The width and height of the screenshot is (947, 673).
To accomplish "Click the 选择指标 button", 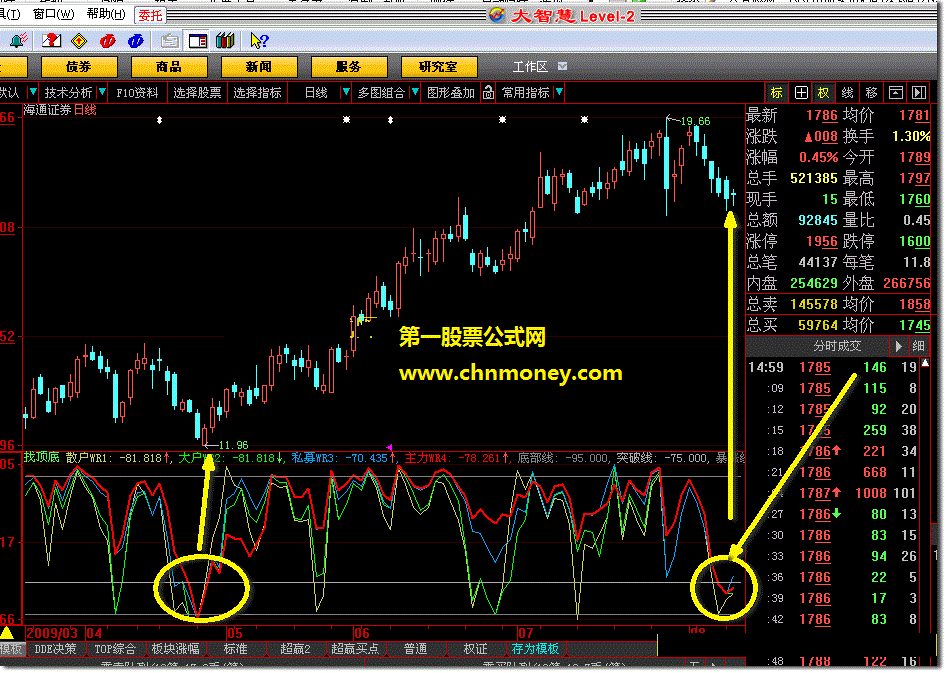I will [257, 92].
